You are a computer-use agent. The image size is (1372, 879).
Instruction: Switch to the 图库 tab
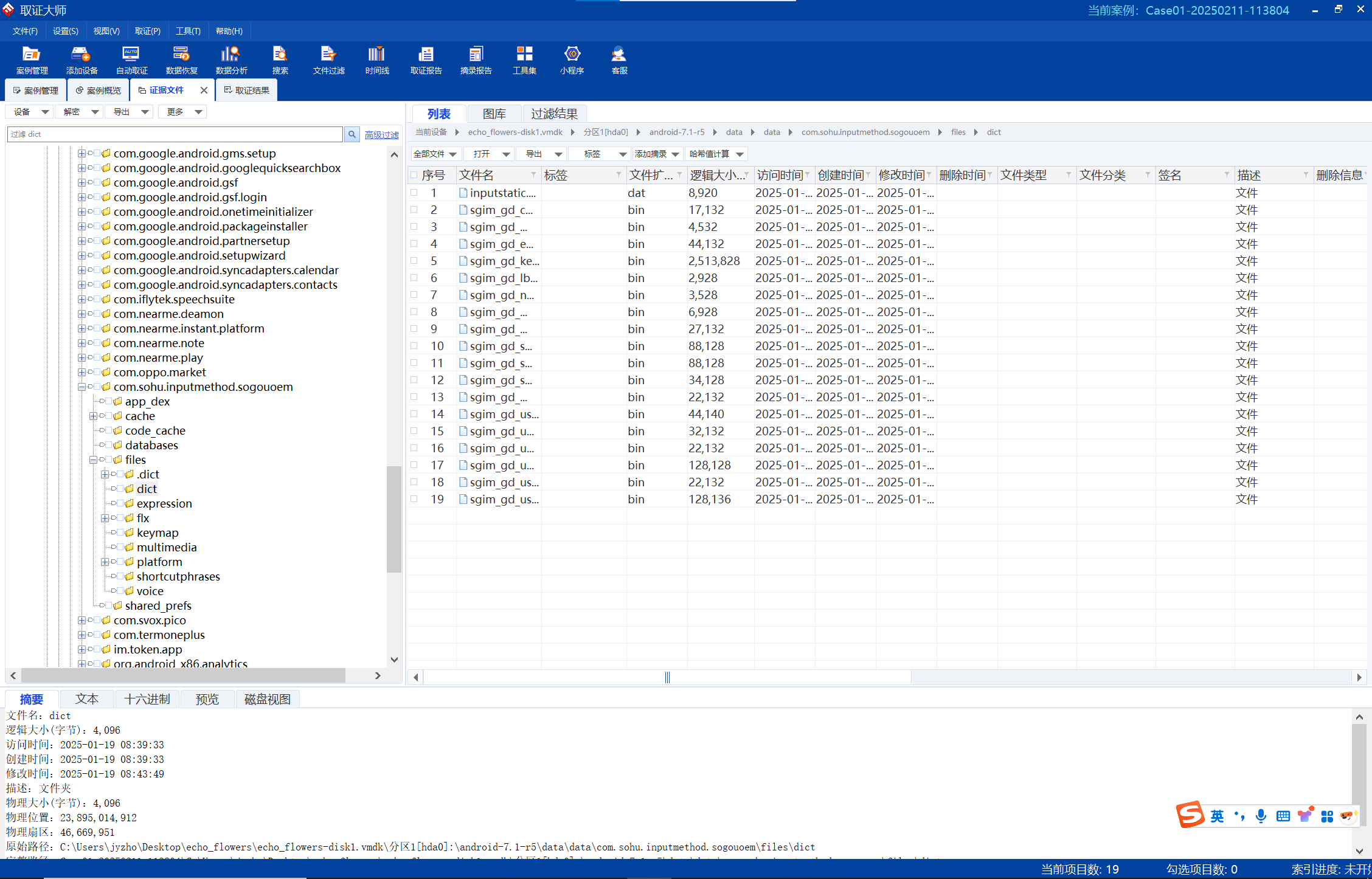point(494,114)
